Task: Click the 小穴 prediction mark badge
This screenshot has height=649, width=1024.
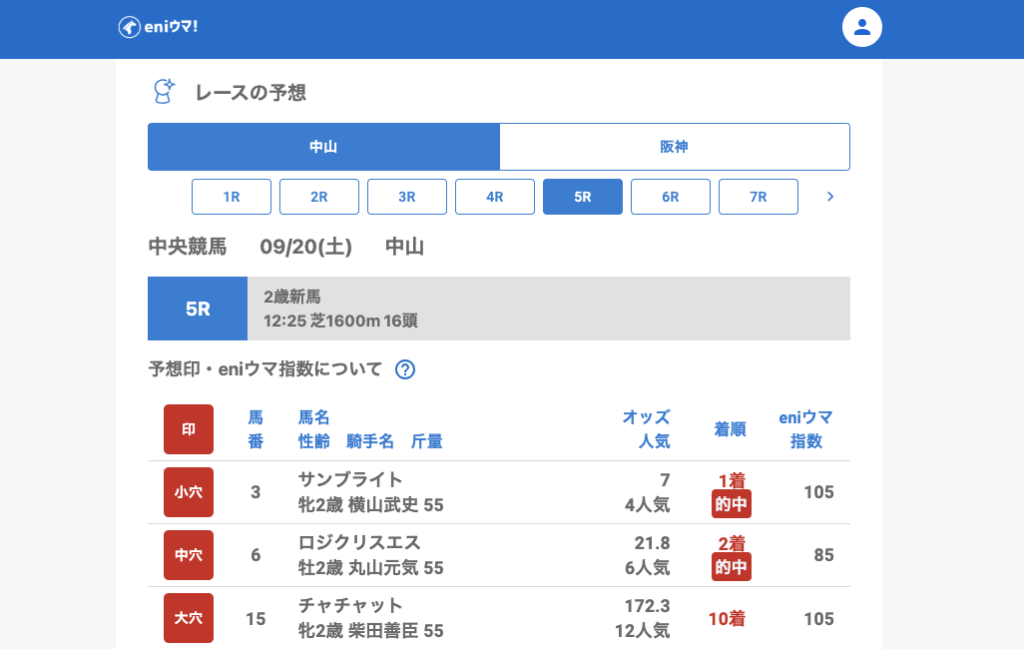Action: tap(188, 492)
